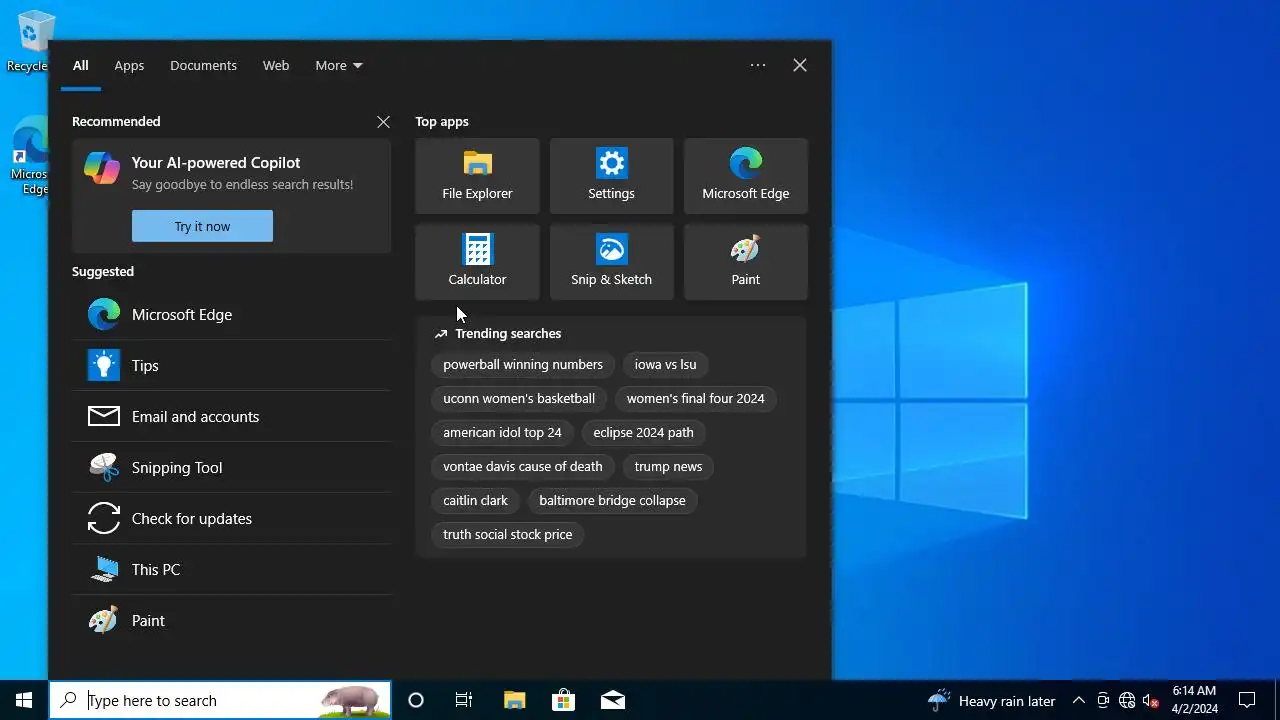Image resolution: width=1280 pixels, height=720 pixels.
Task: Search uconn women's basketball trend
Action: pos(519,399)
